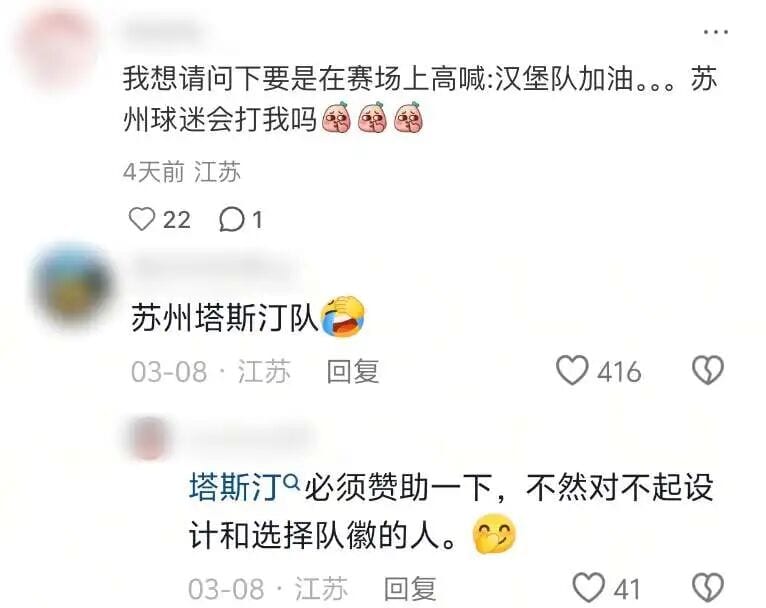Viewport: 766px width, 608px height.
Task: Open the three-dot more options menu
Action: [x=716, y=32]
